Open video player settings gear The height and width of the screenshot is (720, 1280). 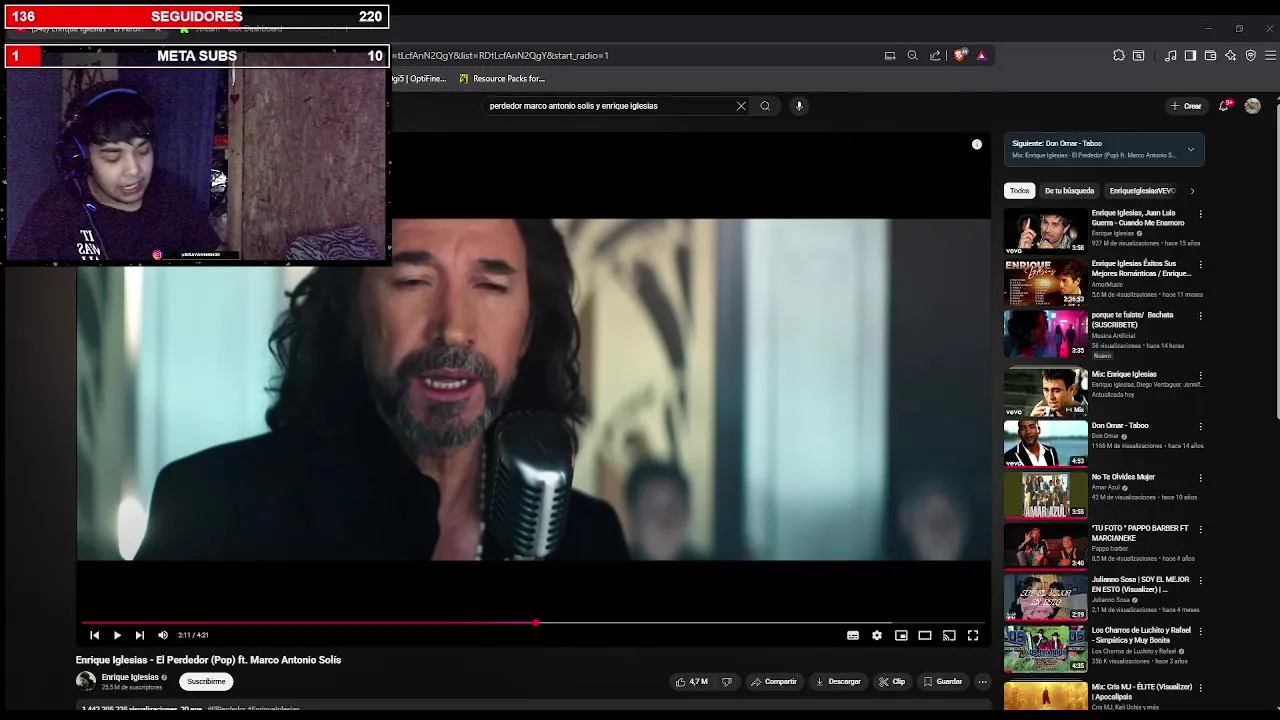tap(877, 635)
